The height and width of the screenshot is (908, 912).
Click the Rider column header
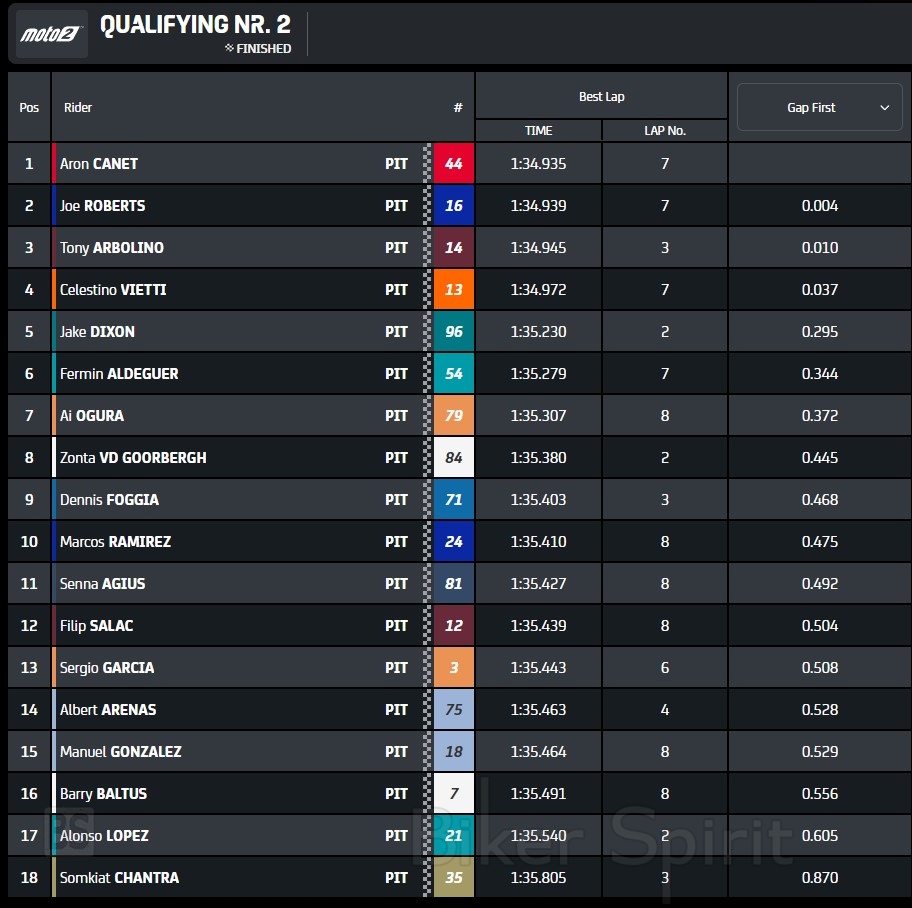click(x=78, y=108)
